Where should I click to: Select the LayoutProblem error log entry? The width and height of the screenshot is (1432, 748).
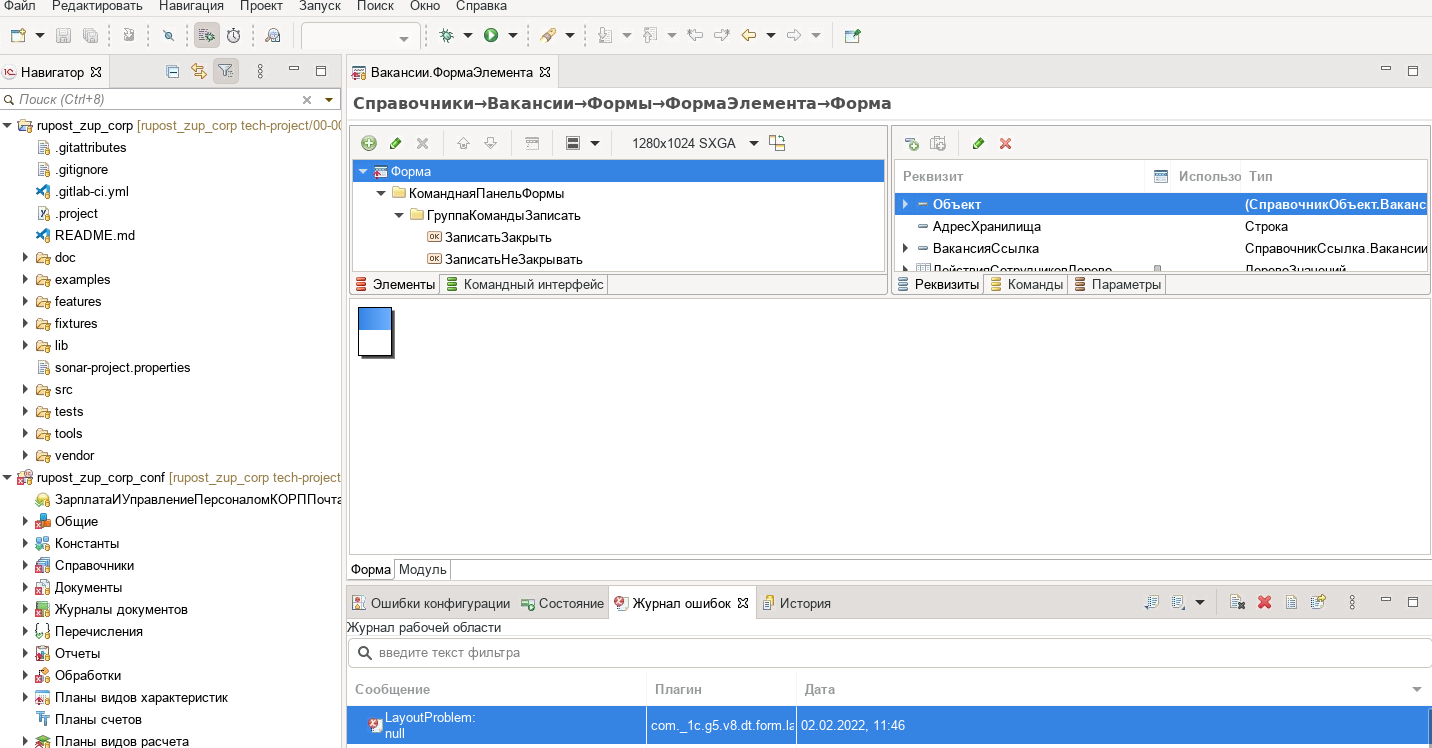tap(887, 725)
